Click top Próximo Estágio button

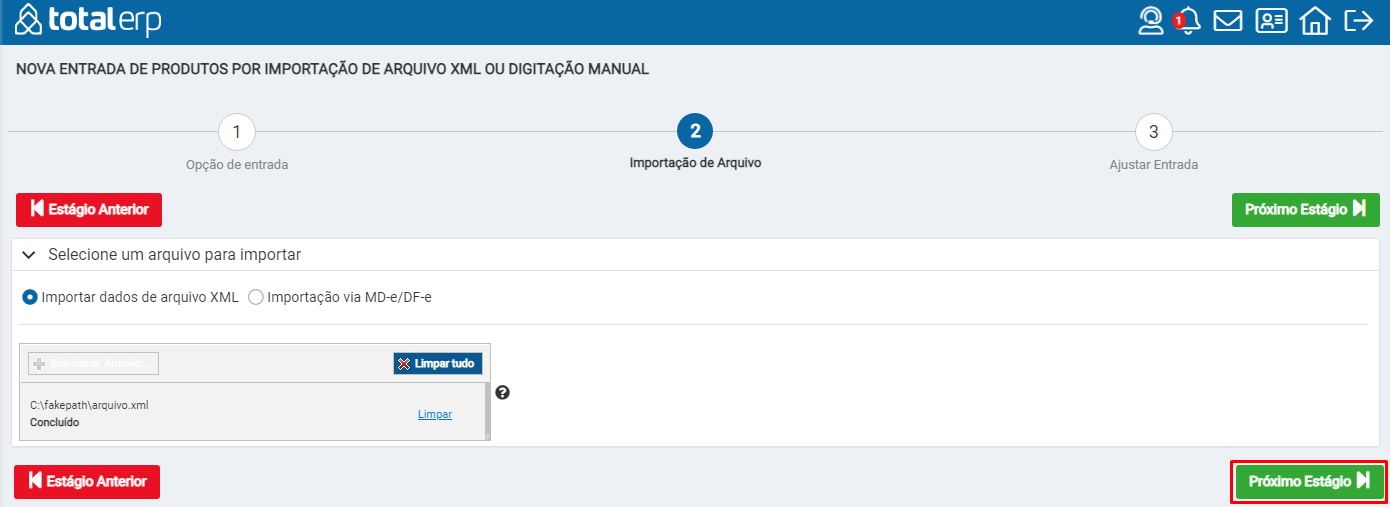point(1306,210)
